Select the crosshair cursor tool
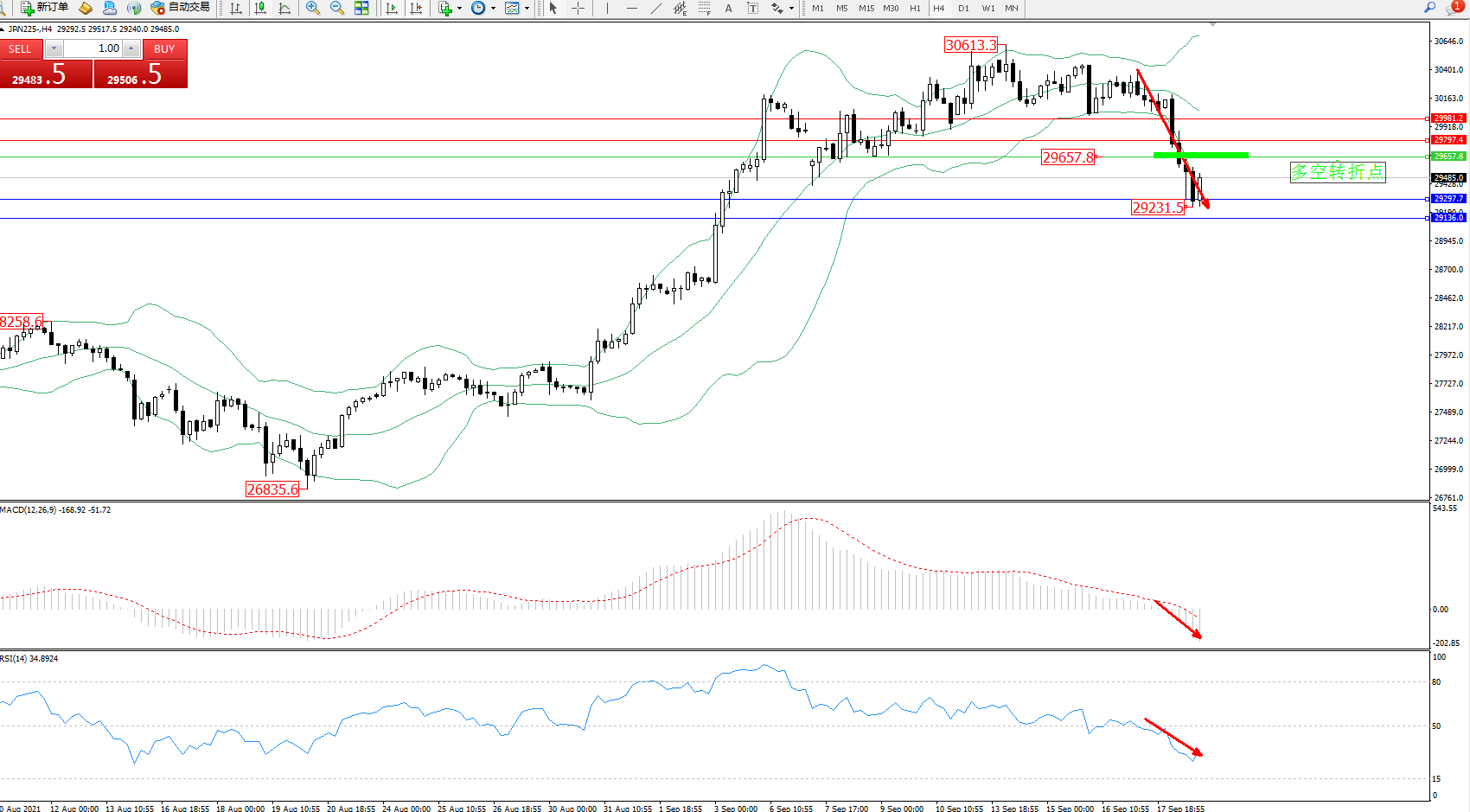This screenshot has height=812, width=1470. pos(578,8)
